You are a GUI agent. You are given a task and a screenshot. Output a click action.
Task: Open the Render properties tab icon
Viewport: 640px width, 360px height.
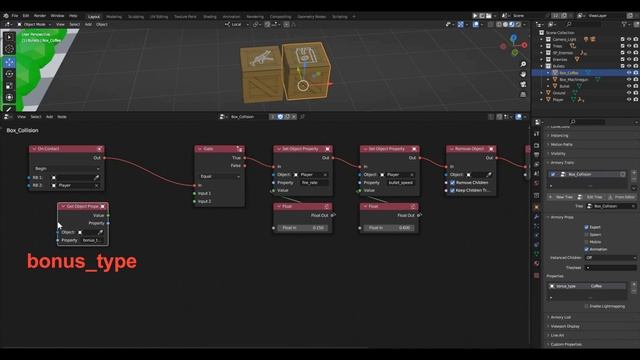(536, 145)
